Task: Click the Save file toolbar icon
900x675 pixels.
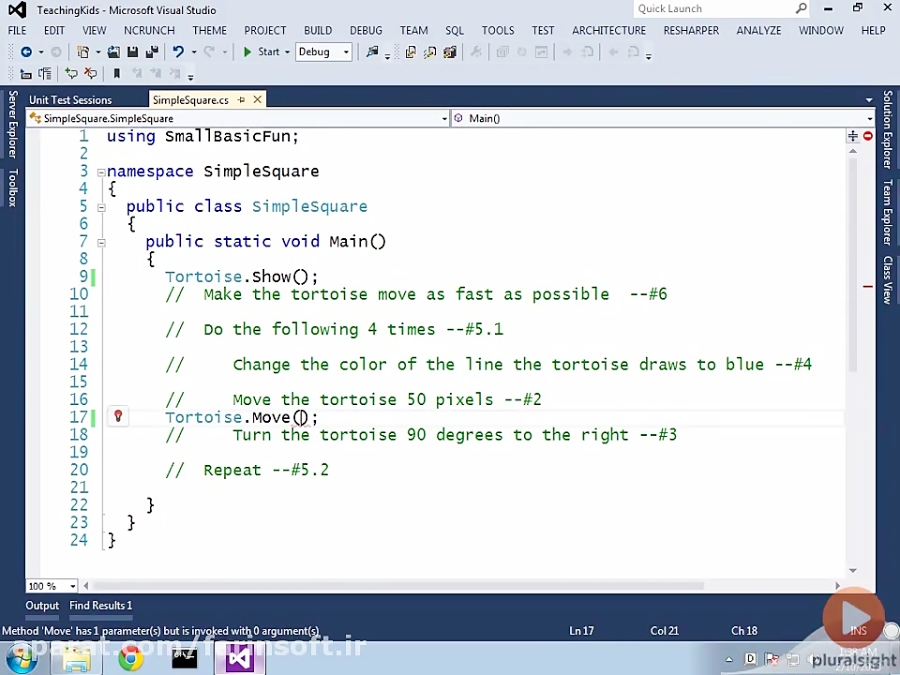Action: 132,52
